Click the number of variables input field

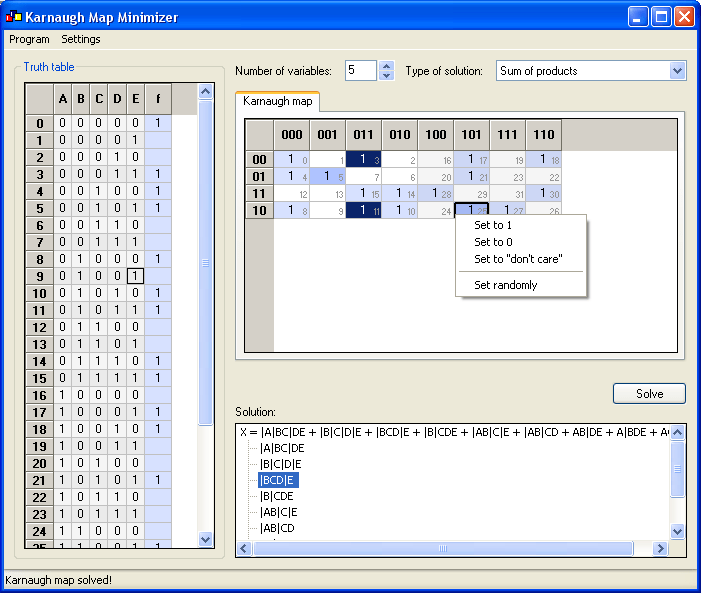click(360, 71)
